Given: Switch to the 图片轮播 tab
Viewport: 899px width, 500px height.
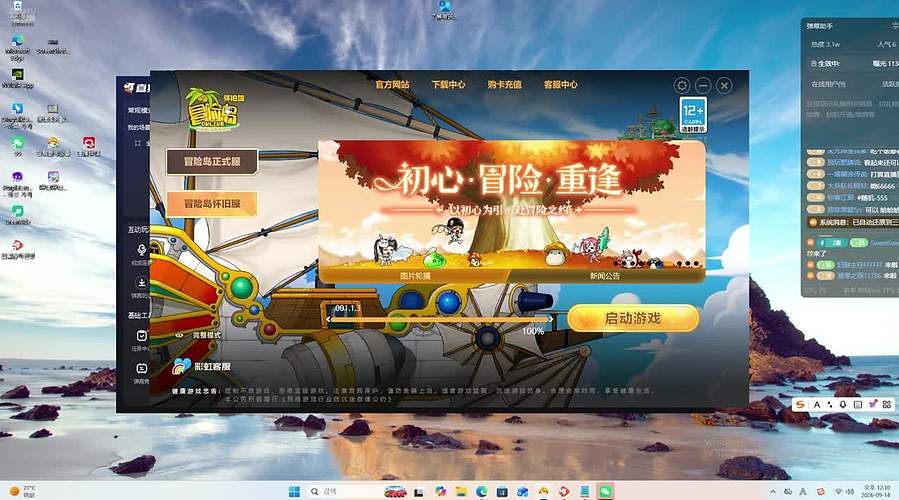Looking at the screenshot, I should tap(415, 276).
